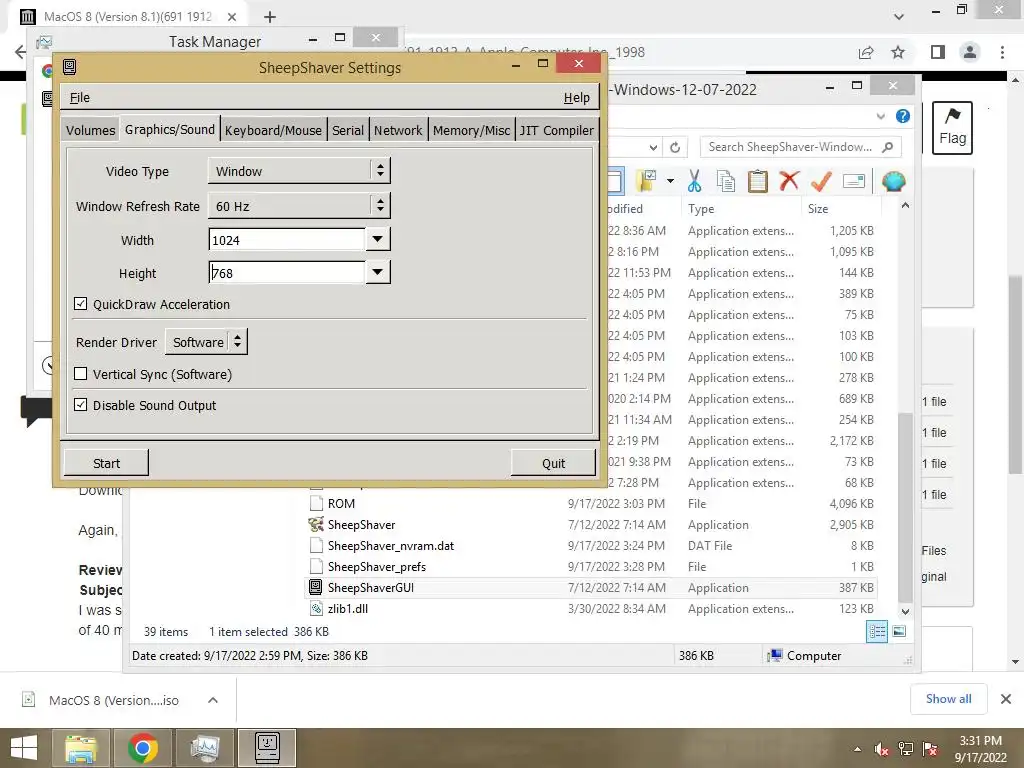
Task: Click the Search SheepShaver-Windows field
Action: (800, 147)
